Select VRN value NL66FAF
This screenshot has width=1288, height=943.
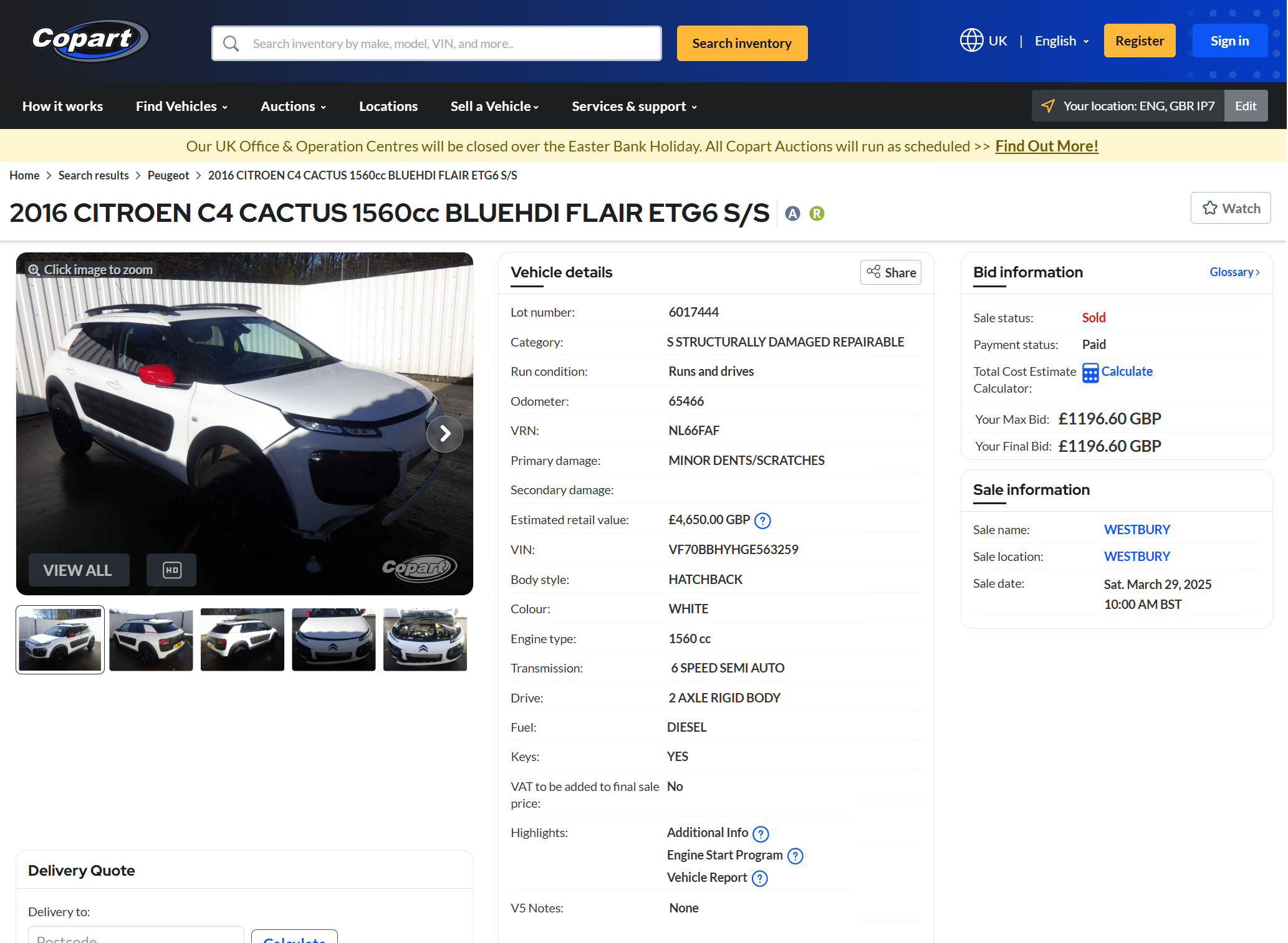point(694,431)
